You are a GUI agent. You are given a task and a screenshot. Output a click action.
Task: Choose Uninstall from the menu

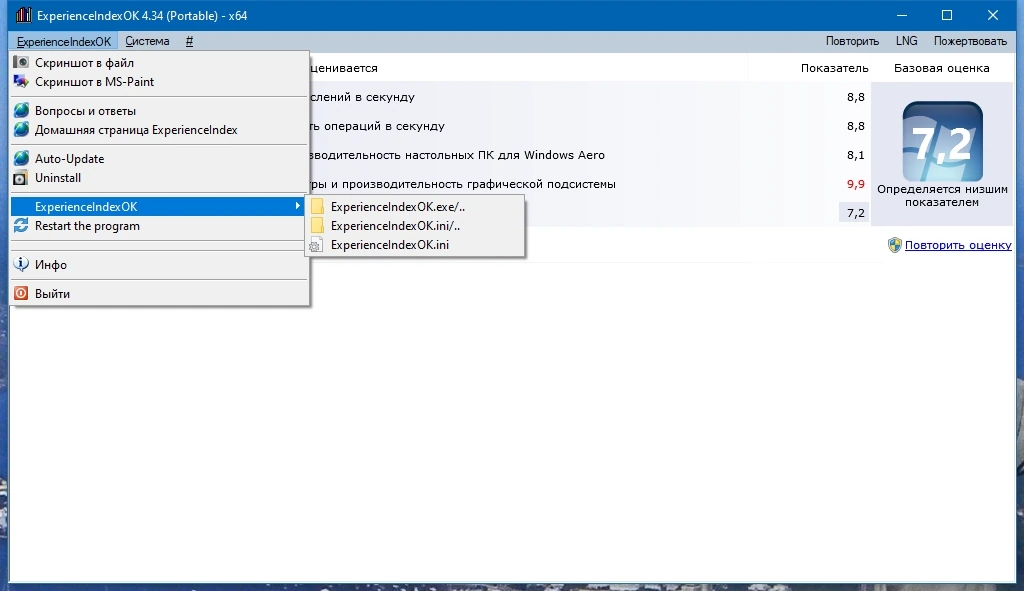[159, 178]
